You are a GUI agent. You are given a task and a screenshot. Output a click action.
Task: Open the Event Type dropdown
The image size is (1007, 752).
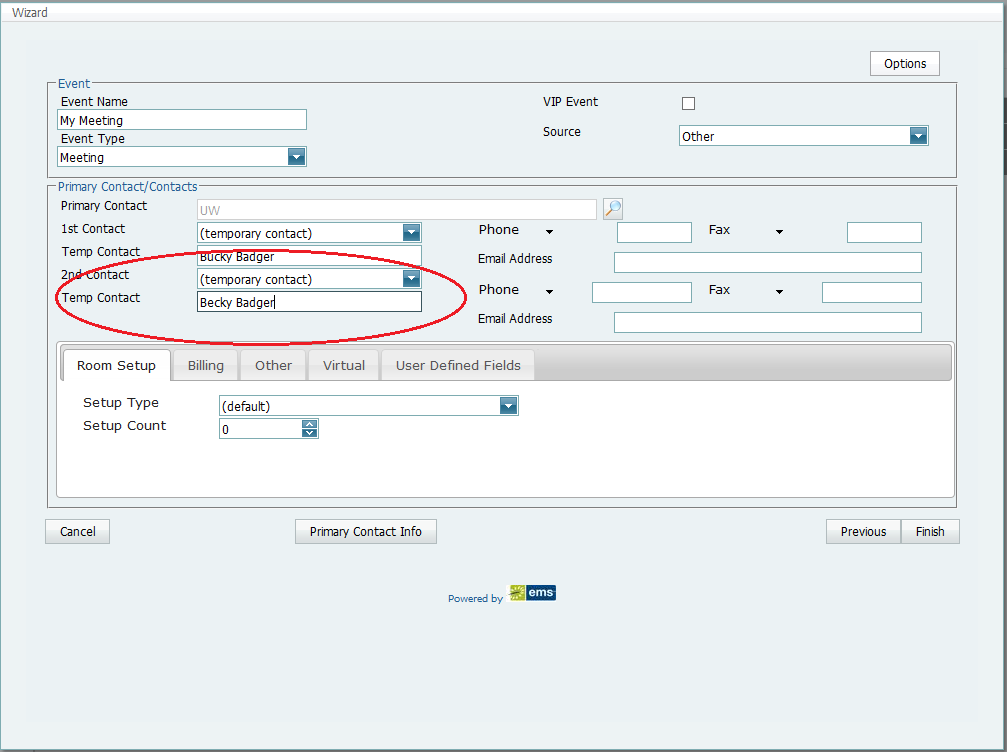pyautogui.click(x=296, y=157)
